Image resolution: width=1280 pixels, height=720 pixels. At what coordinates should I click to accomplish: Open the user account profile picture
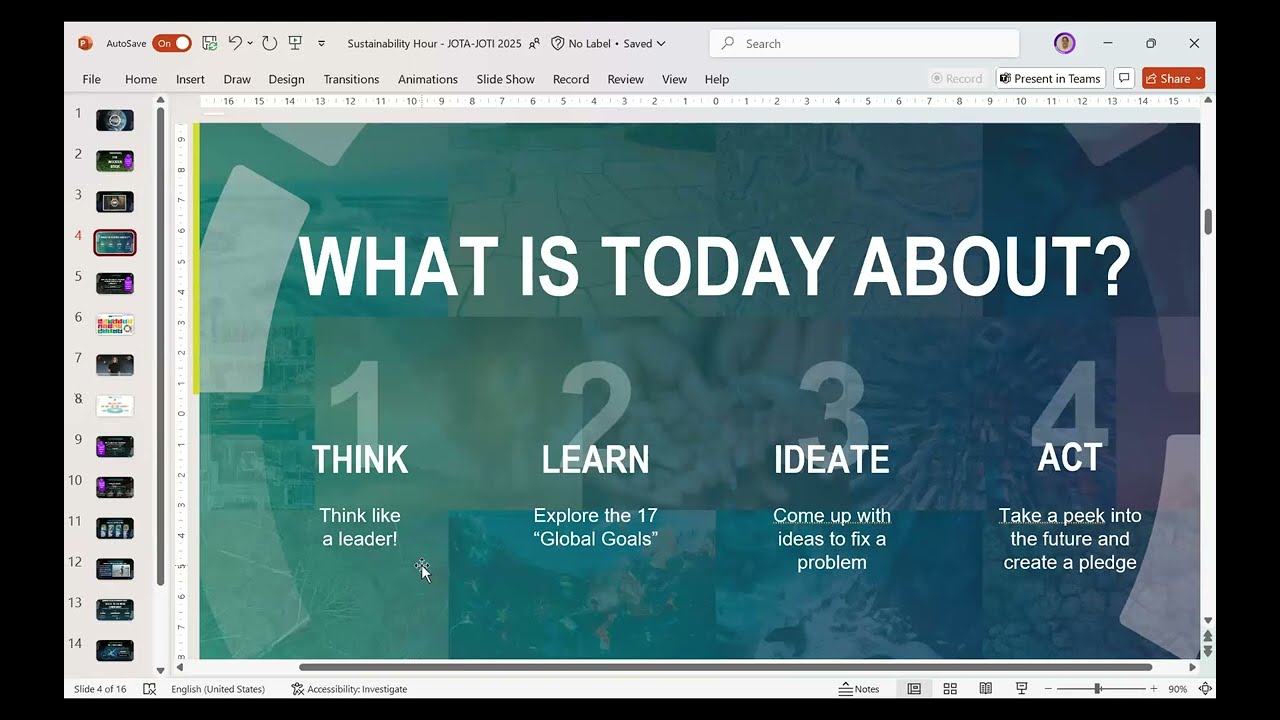[1064, 43]
